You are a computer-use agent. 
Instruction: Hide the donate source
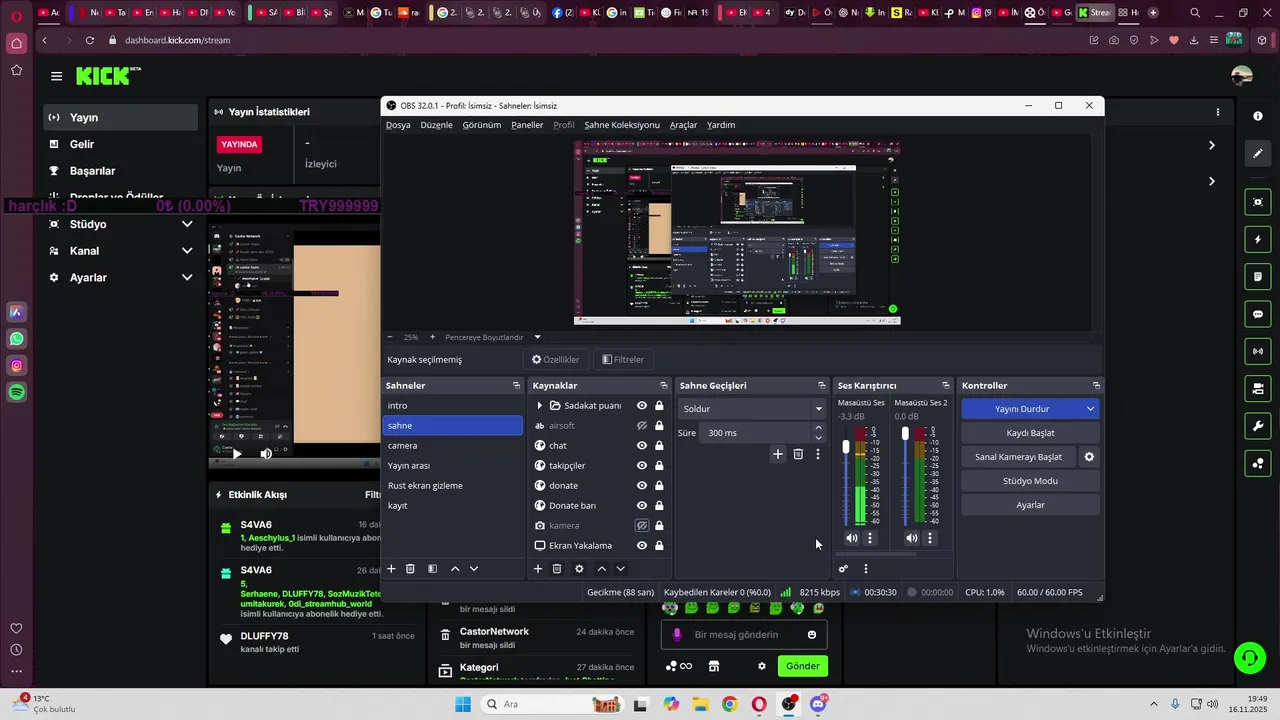pos(642,486)
